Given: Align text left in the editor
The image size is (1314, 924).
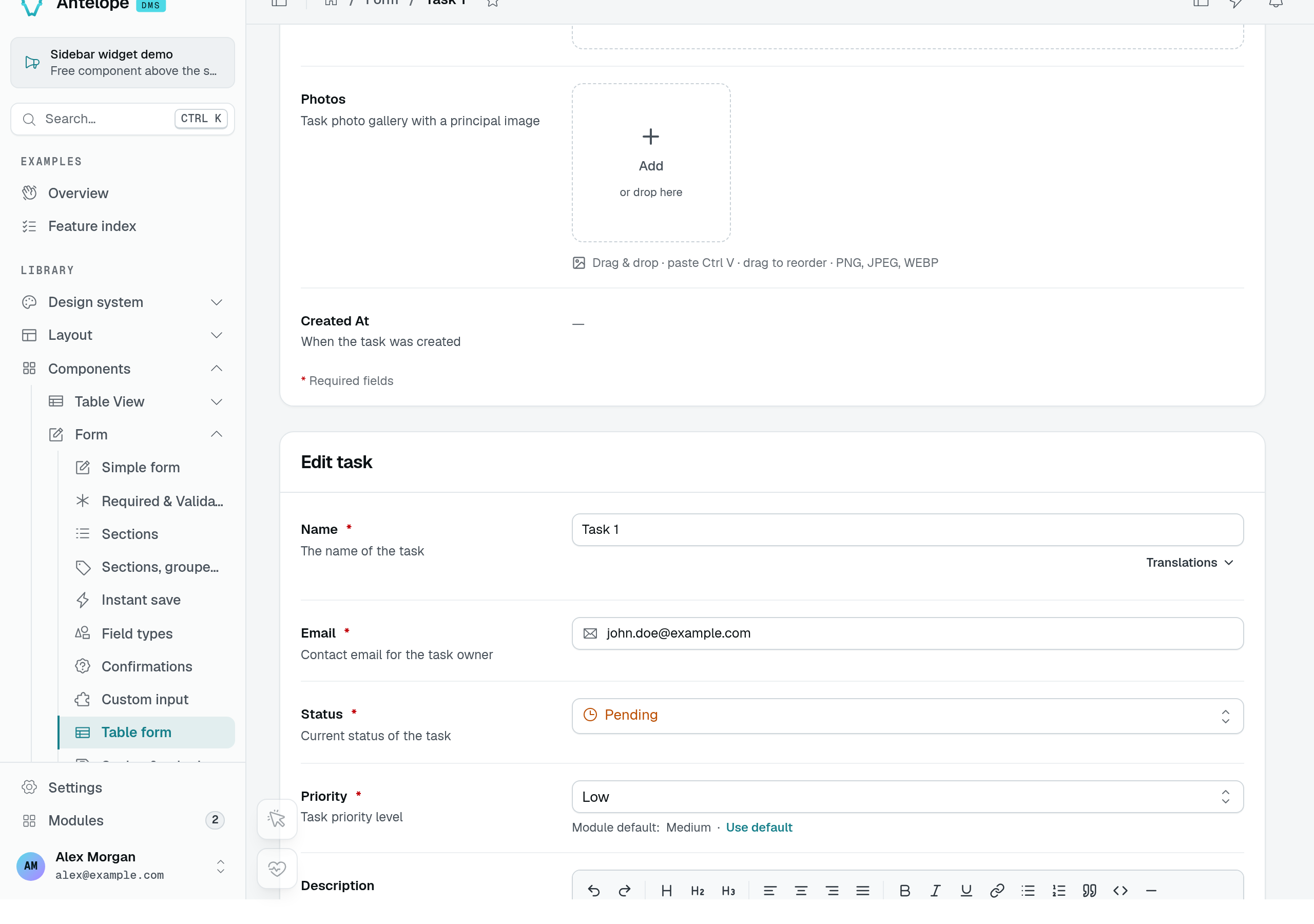Looking at the screenshot, I should pyautogui.click(x=770, y=890).
